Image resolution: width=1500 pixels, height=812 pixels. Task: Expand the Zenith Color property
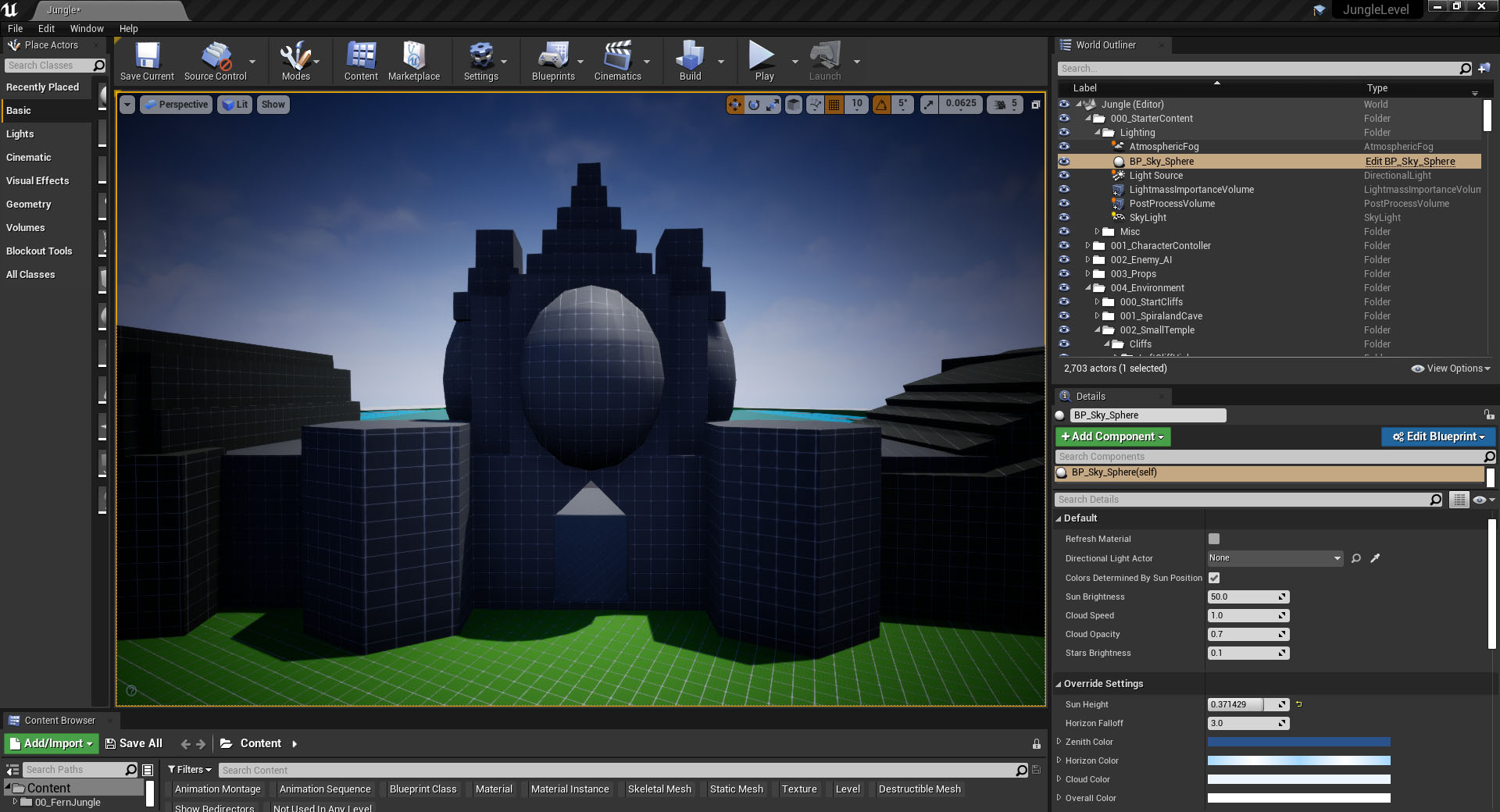pyautogui.click(x=1059, y=742)
